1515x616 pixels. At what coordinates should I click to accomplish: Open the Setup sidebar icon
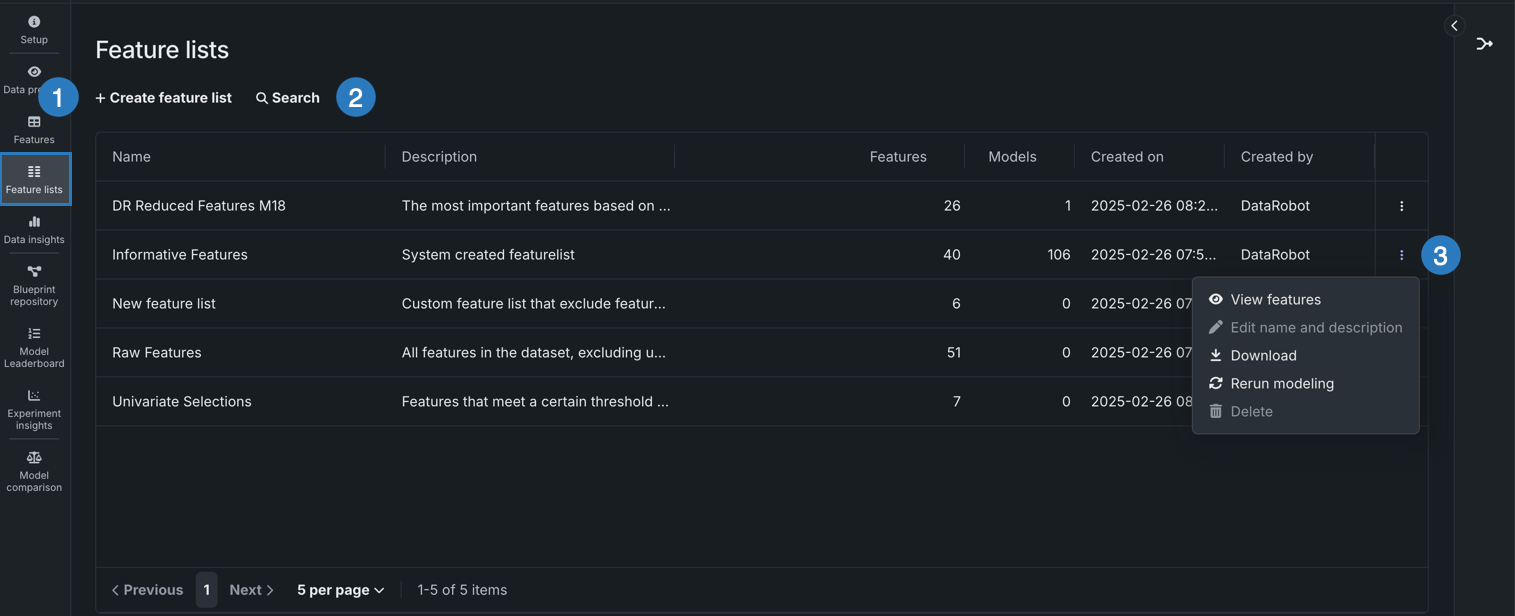(34, 22)
